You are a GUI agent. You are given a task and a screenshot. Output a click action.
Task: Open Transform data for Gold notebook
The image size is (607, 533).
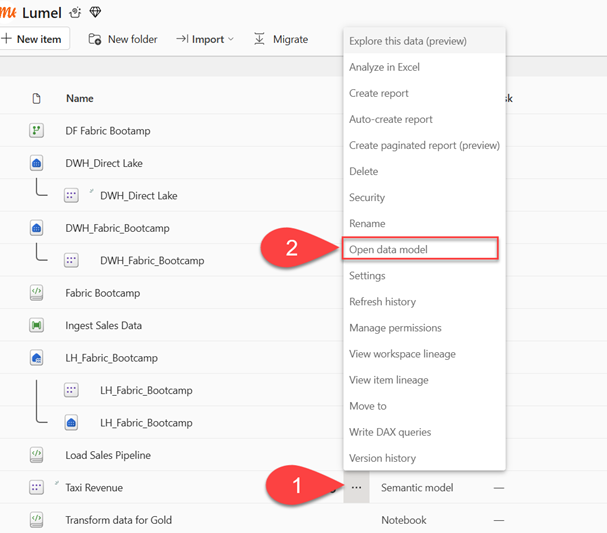tap(118, 520)
